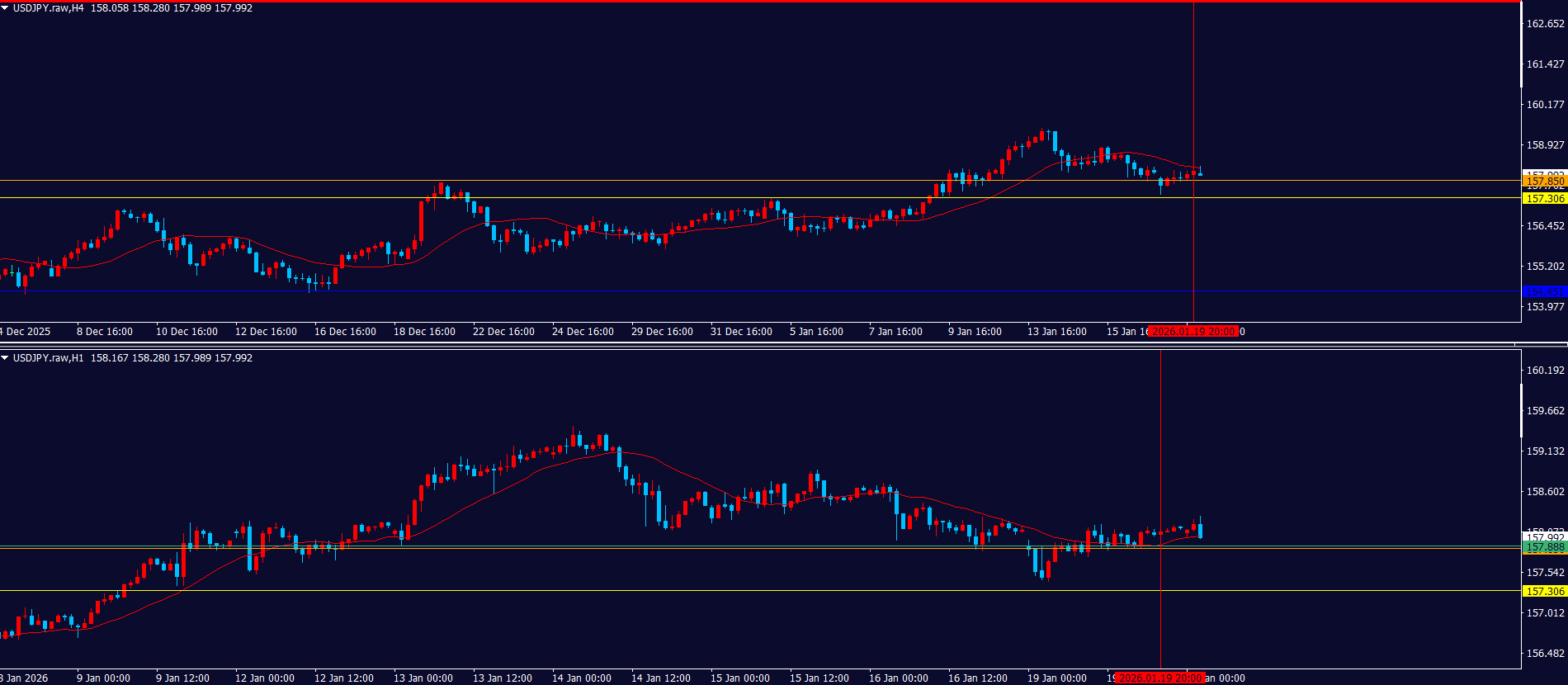
Task: Click the white scale bar on H1 price axis
Action: pyautogui.click(x=1522, y=396)
